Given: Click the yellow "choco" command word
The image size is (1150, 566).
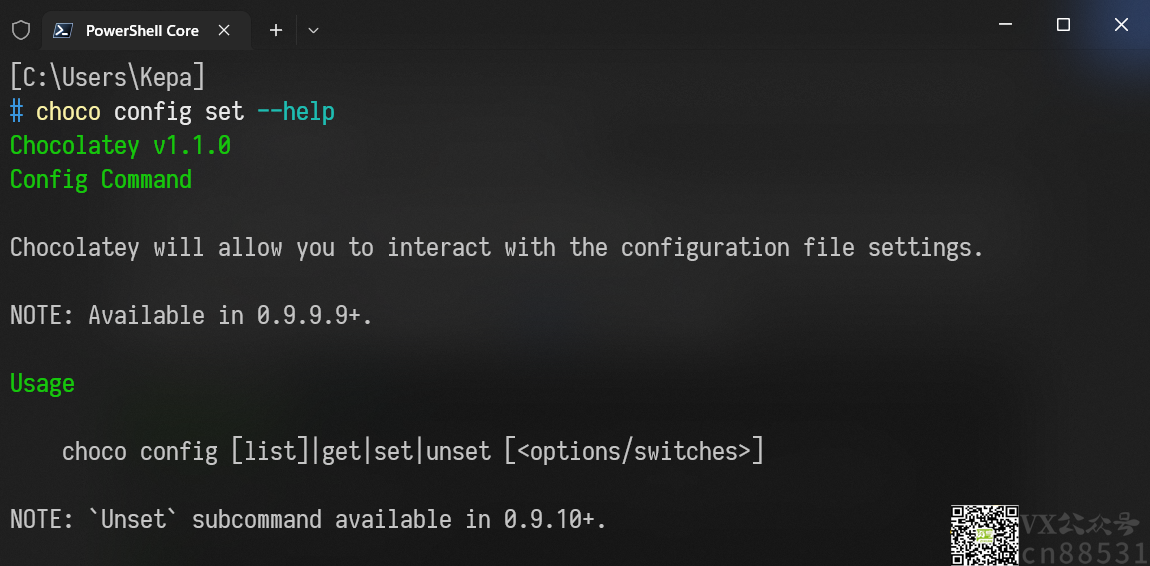Looking at the screenshot, I should click(68, 111).
